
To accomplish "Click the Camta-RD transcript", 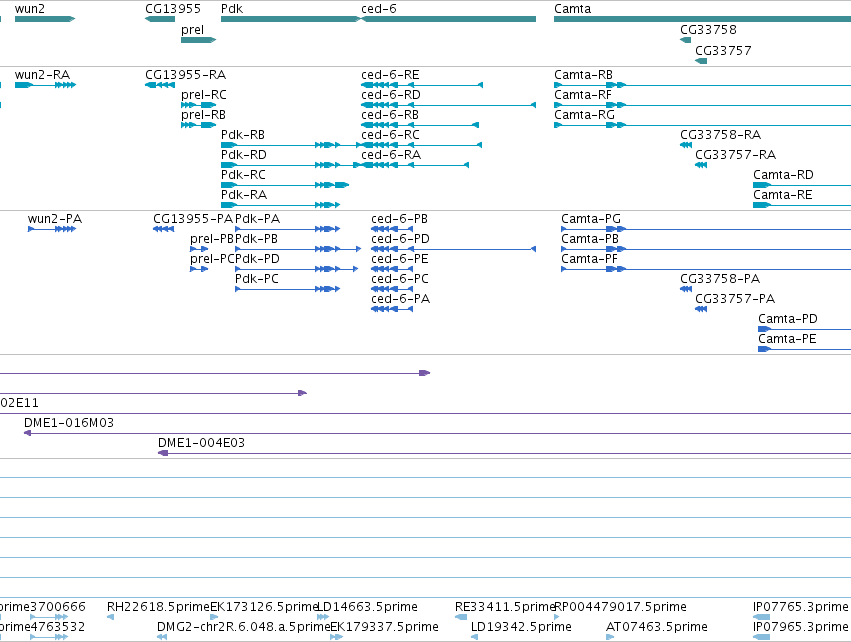I will click(802, 185).
